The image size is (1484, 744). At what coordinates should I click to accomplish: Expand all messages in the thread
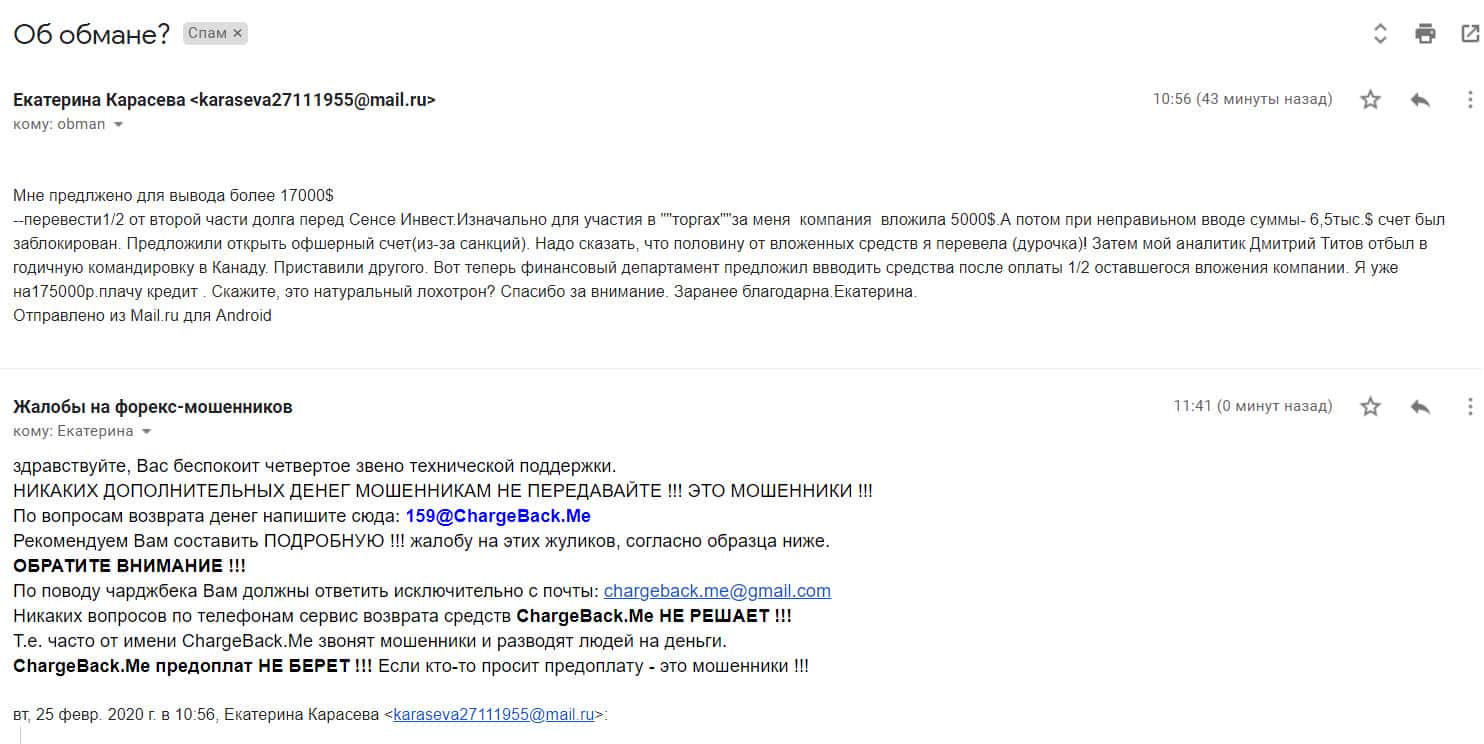(x=1380, y=33)
